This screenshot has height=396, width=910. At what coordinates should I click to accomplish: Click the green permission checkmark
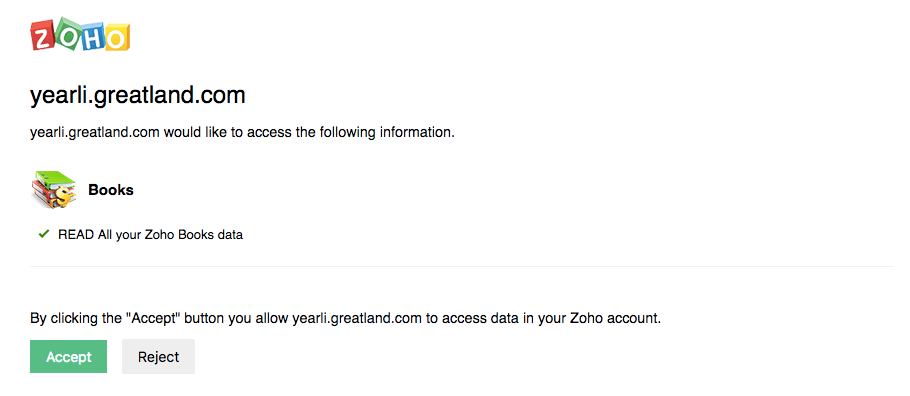click(43, 235)
